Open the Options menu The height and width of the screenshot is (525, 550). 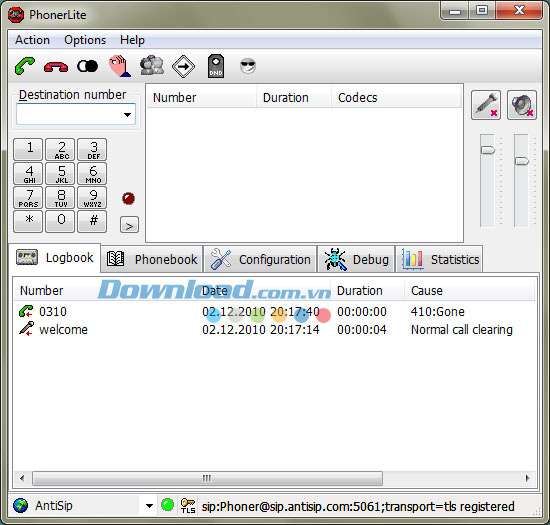tap(85, 40)
